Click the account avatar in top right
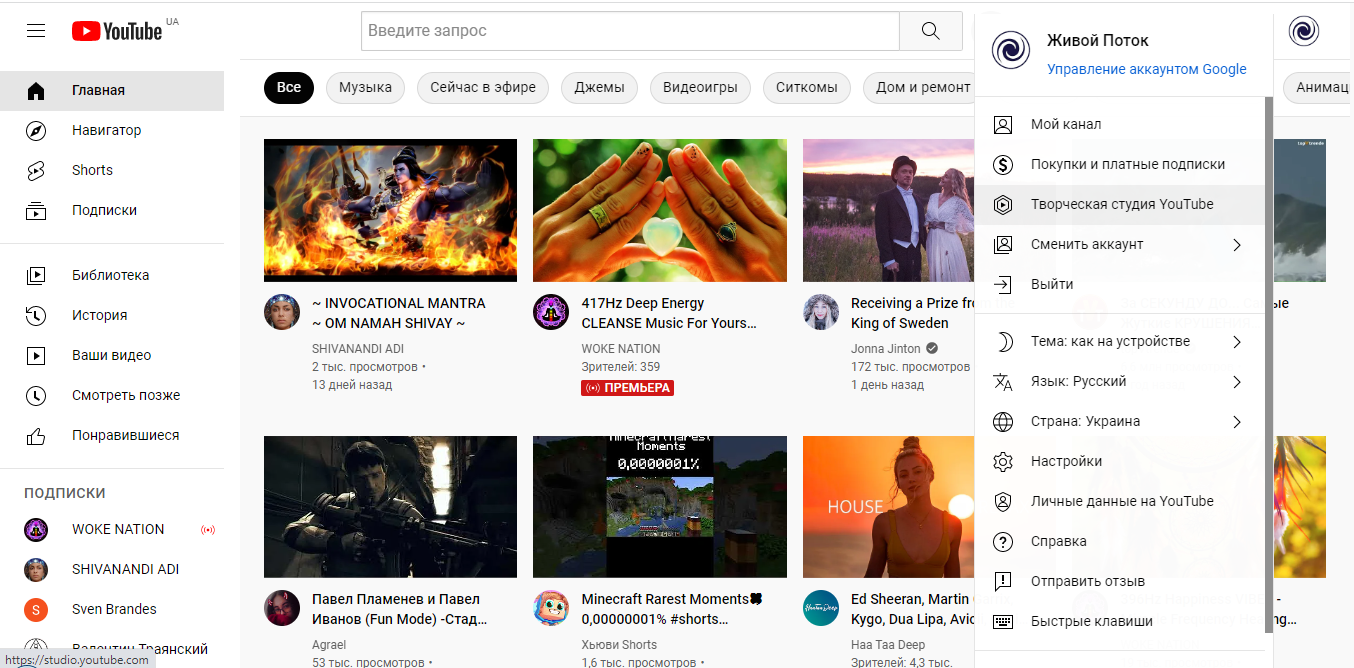The height and width of the screenshot is (668, 1354). (x=1303, y=31)
